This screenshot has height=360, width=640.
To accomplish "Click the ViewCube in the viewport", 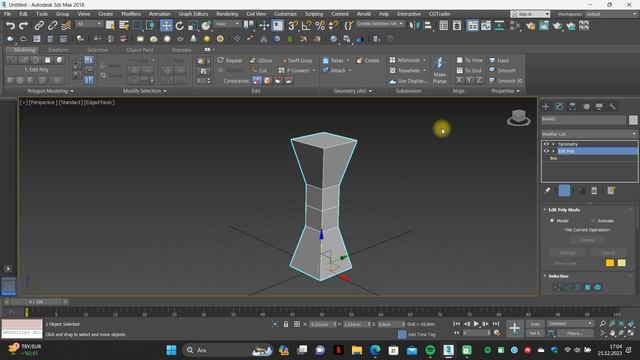I will (x=519, y=118).
